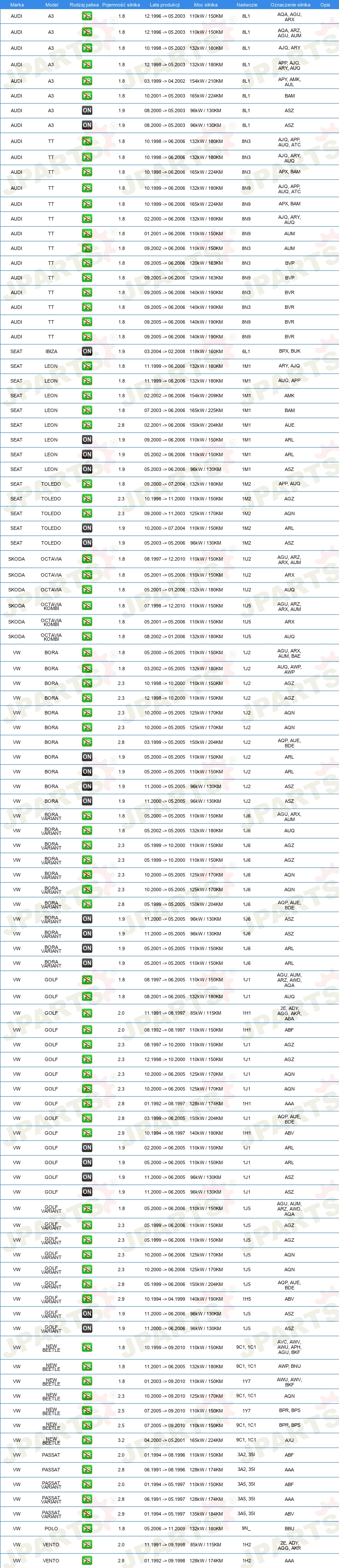The width and height of the screenshot is (339, 1568).
Task: Click the 135kW / 184KM power cell
Action: coord(206,1514)
